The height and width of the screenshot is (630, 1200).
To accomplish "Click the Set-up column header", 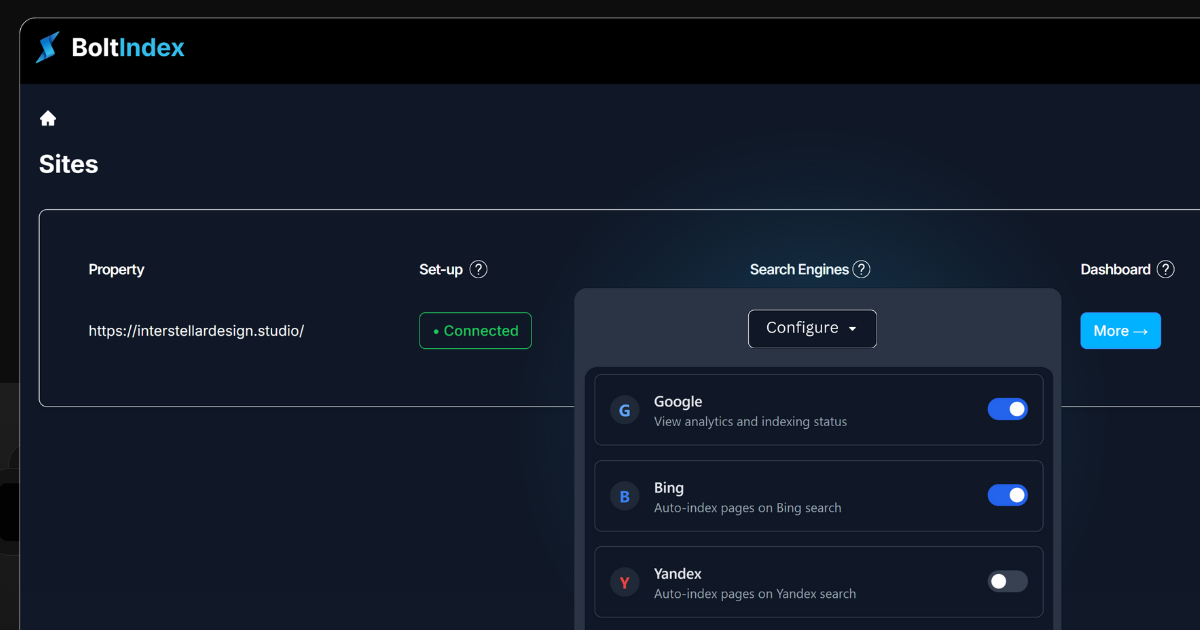I will [x=441, y=269].
